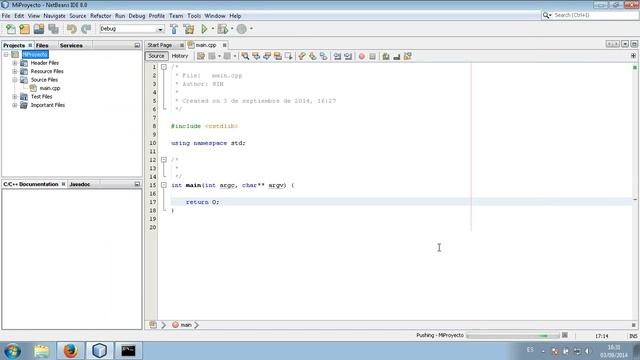Click the Shift Line Right icon
Viewport: 640px width, 360px height.
348,56
